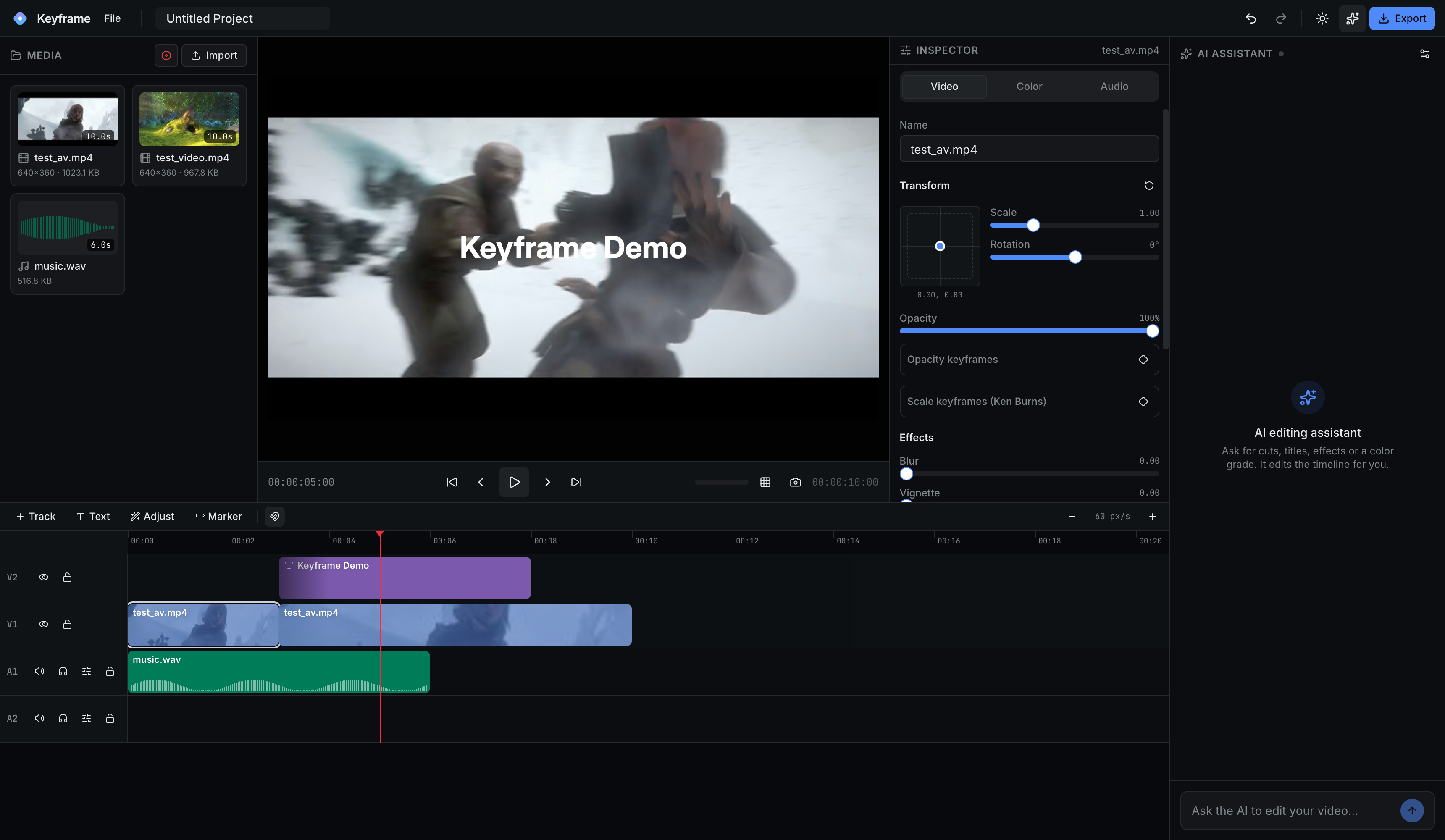
Task: Zoom in the timeline with plus
Action: tap(1152, 517)
